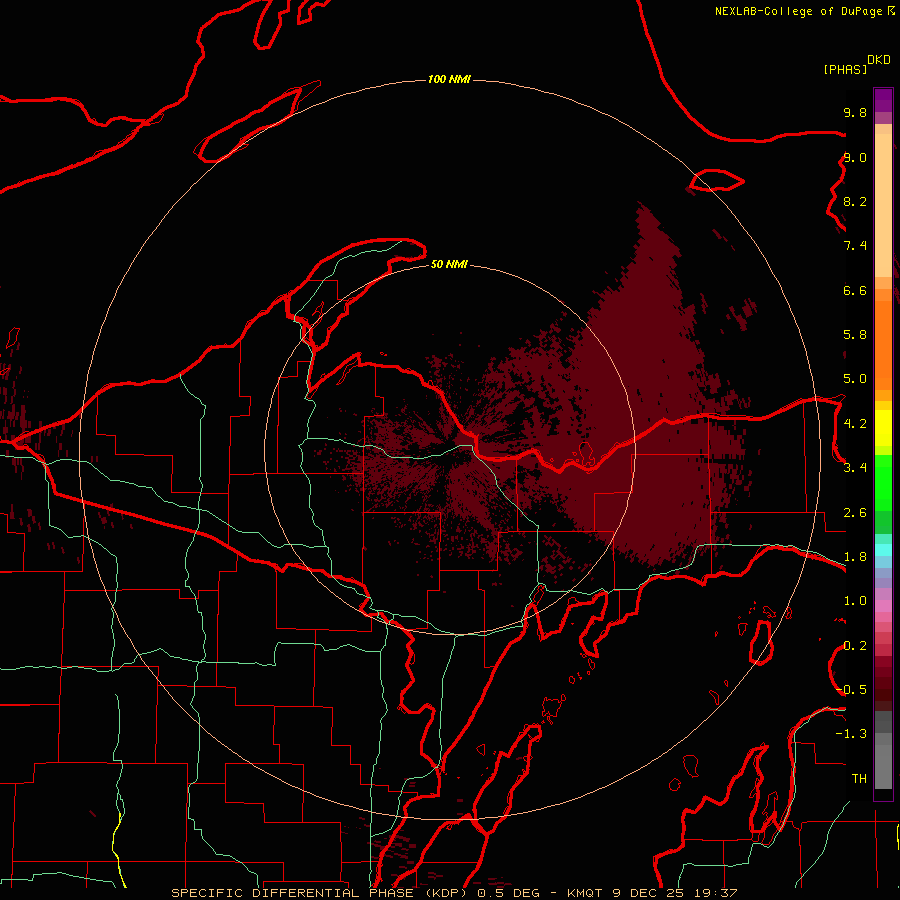Click the 100 NMI range ring label
Image resolution: width=900 pixels, height=900 pixels.
[x=449, y=79]
